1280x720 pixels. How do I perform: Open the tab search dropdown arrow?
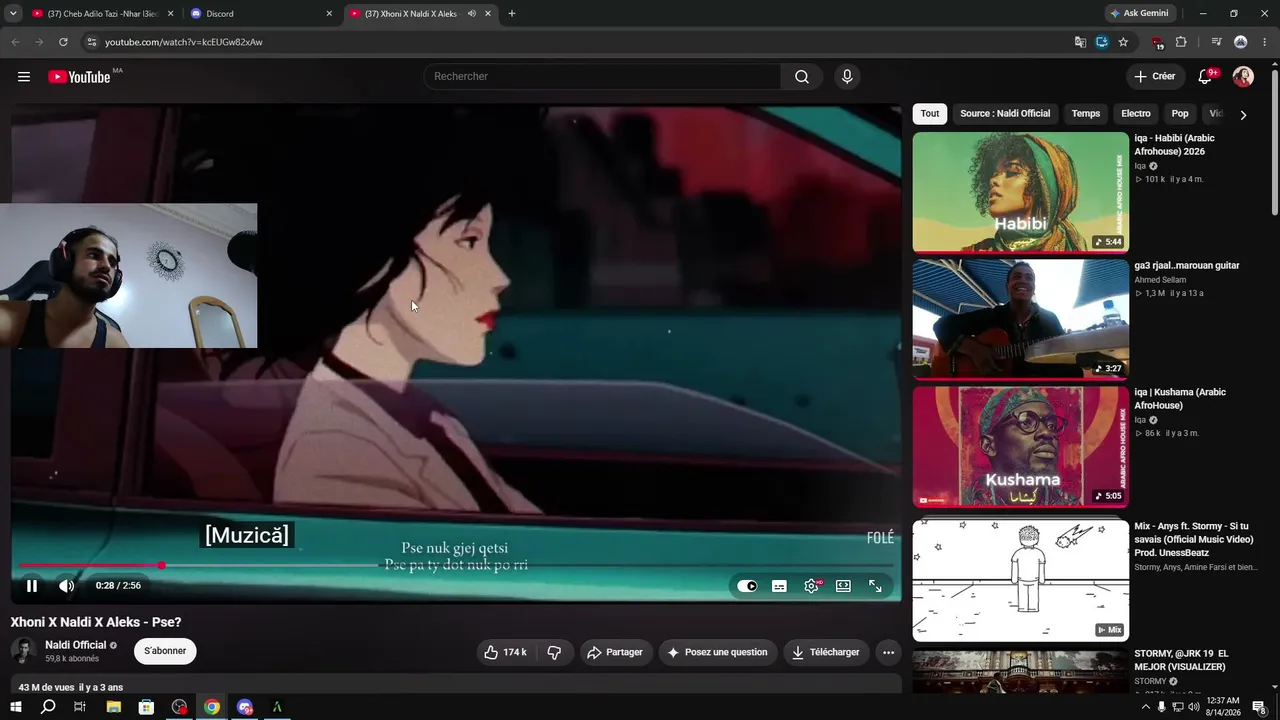[13, 14]
